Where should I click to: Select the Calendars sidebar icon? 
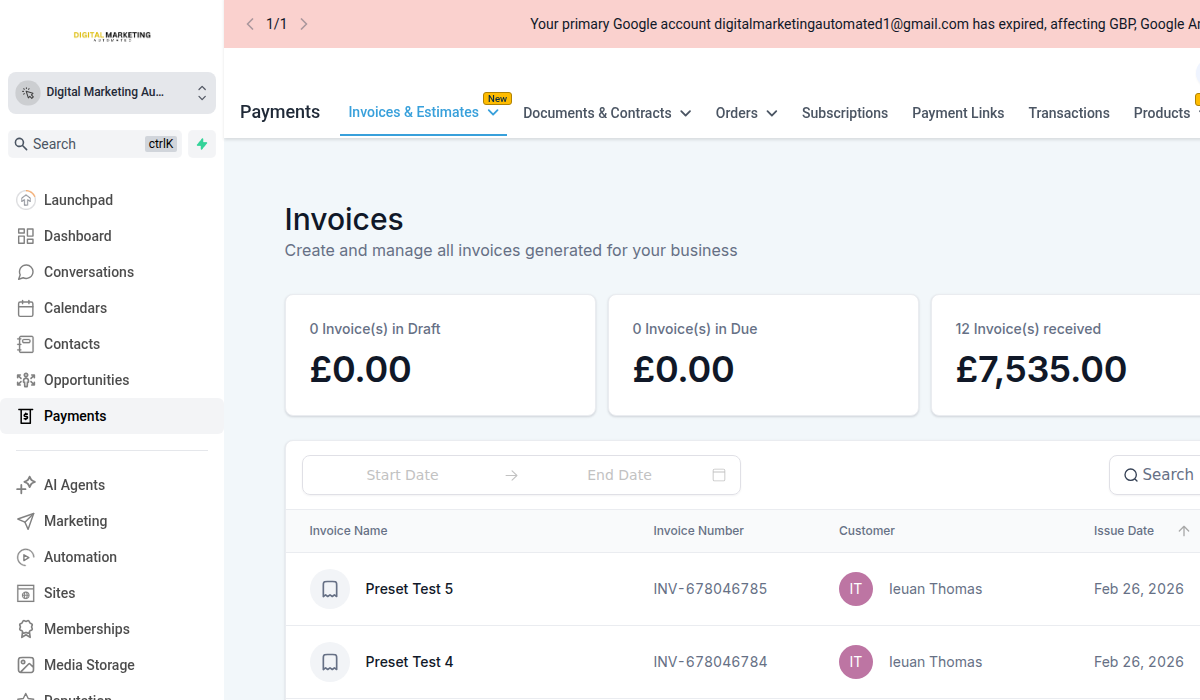pyautogui.click(x=25, y=307)
